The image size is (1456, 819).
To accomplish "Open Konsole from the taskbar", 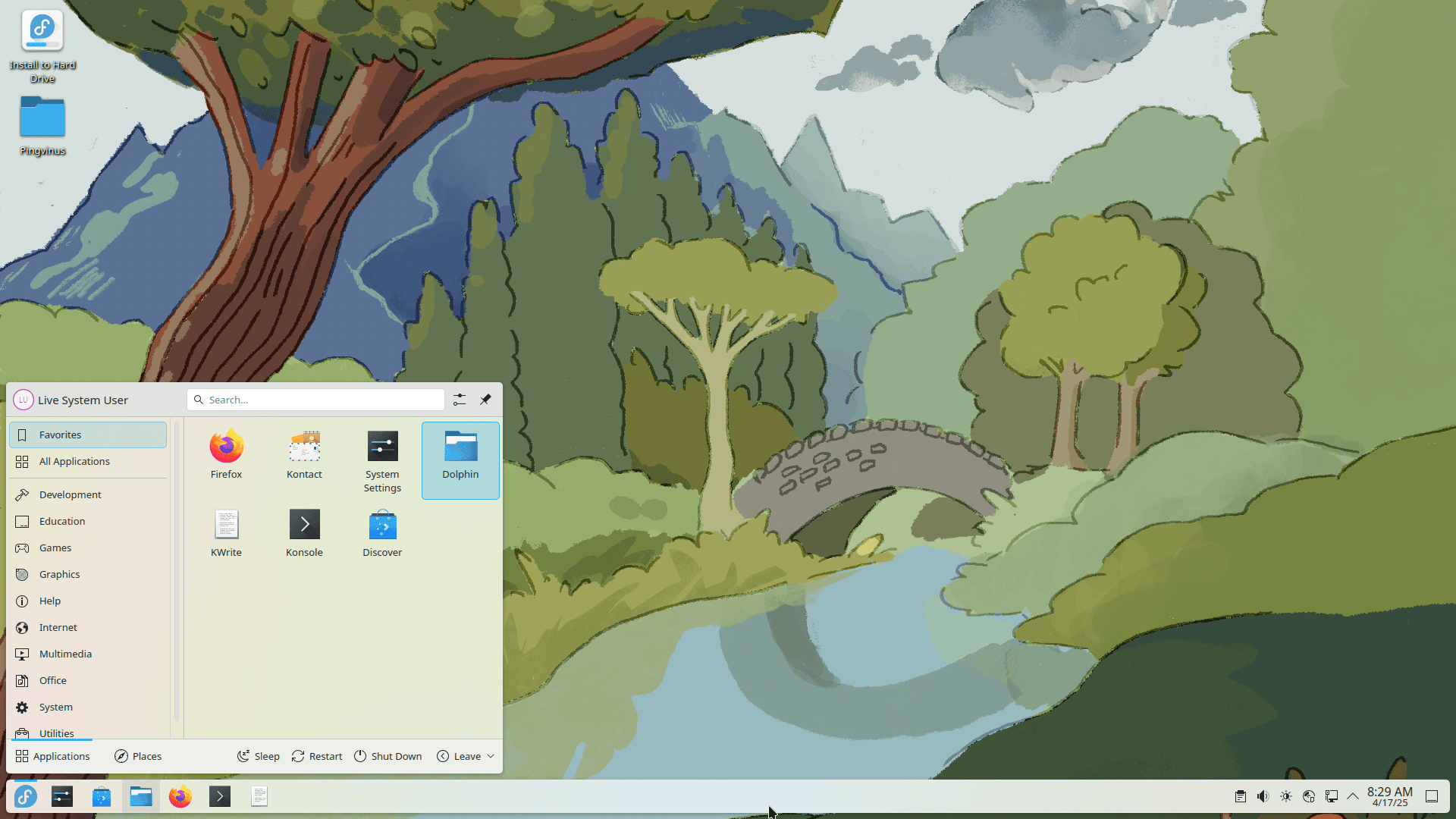I will (x=220, y=796).
